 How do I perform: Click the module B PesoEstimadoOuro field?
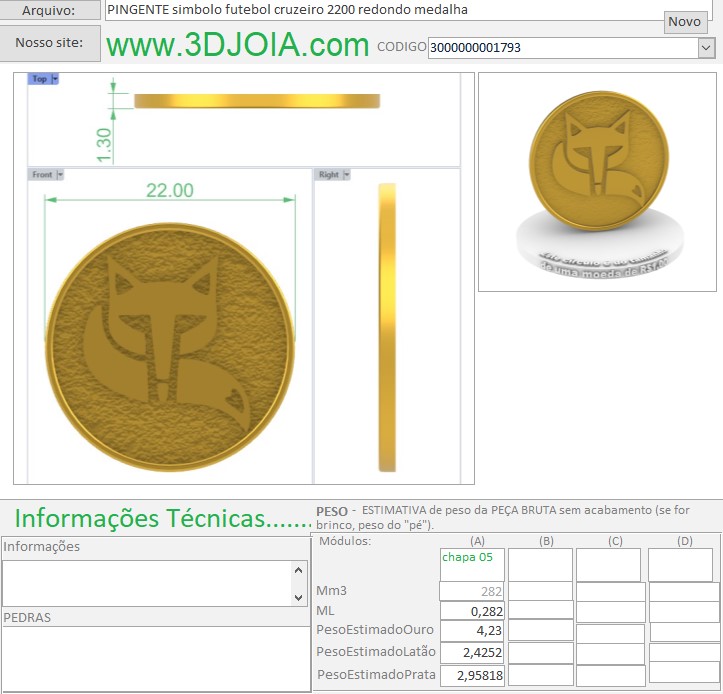click(x=540, y=630)
